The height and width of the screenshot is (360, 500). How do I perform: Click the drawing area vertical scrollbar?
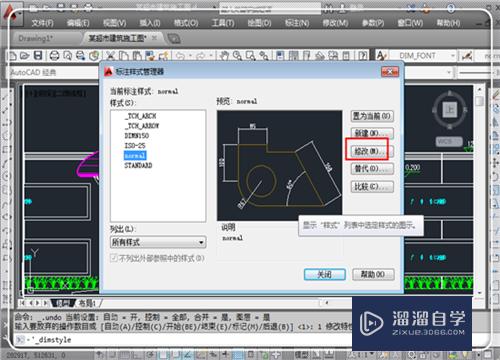tap(480, 190)
